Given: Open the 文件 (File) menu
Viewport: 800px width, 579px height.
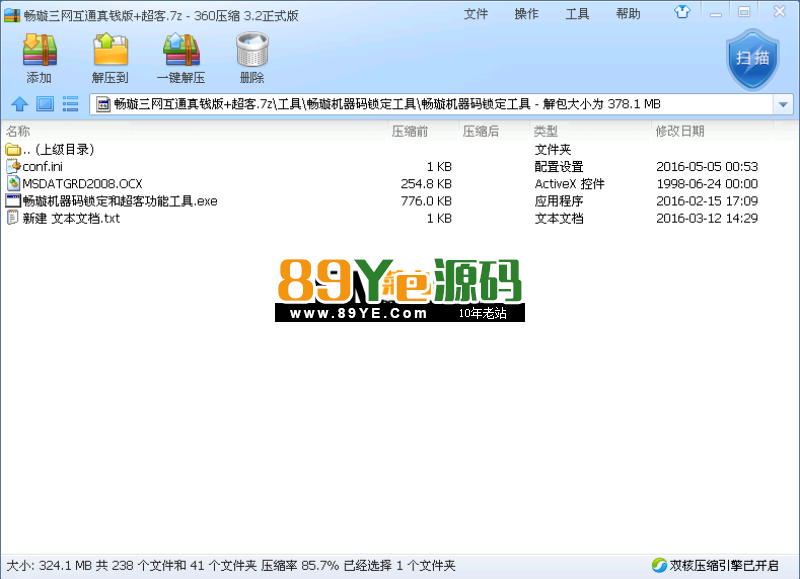Looking at the screenshot, I should pos(476,14).
